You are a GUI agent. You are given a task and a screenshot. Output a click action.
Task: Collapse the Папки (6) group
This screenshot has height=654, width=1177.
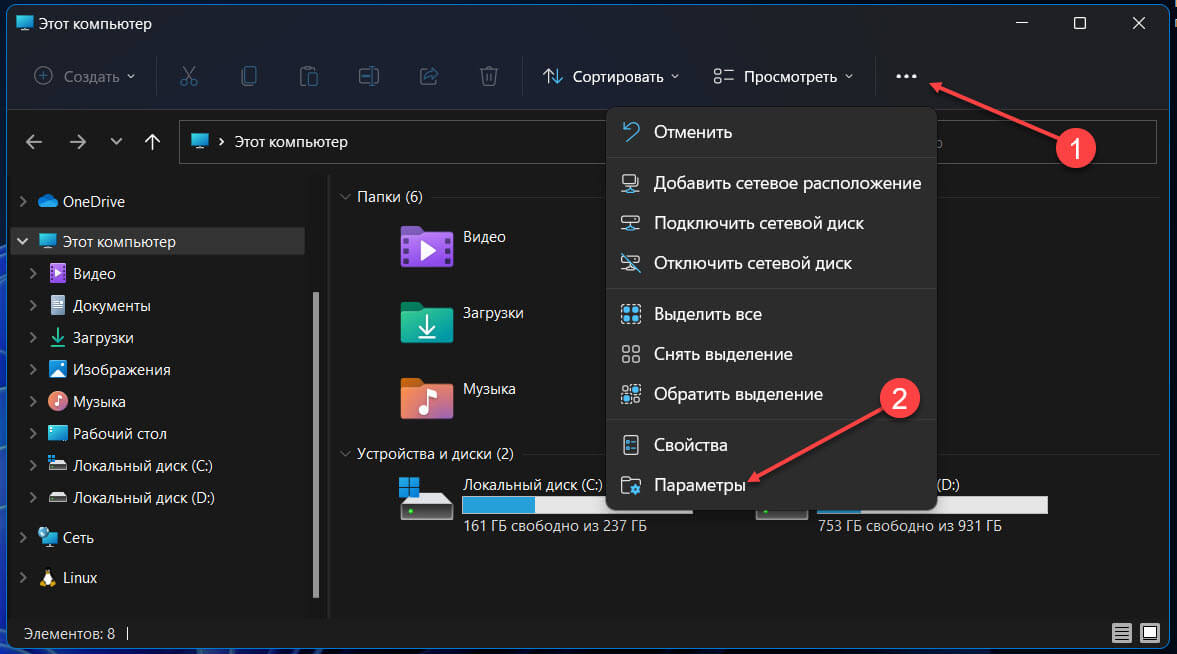click(345, 197)
